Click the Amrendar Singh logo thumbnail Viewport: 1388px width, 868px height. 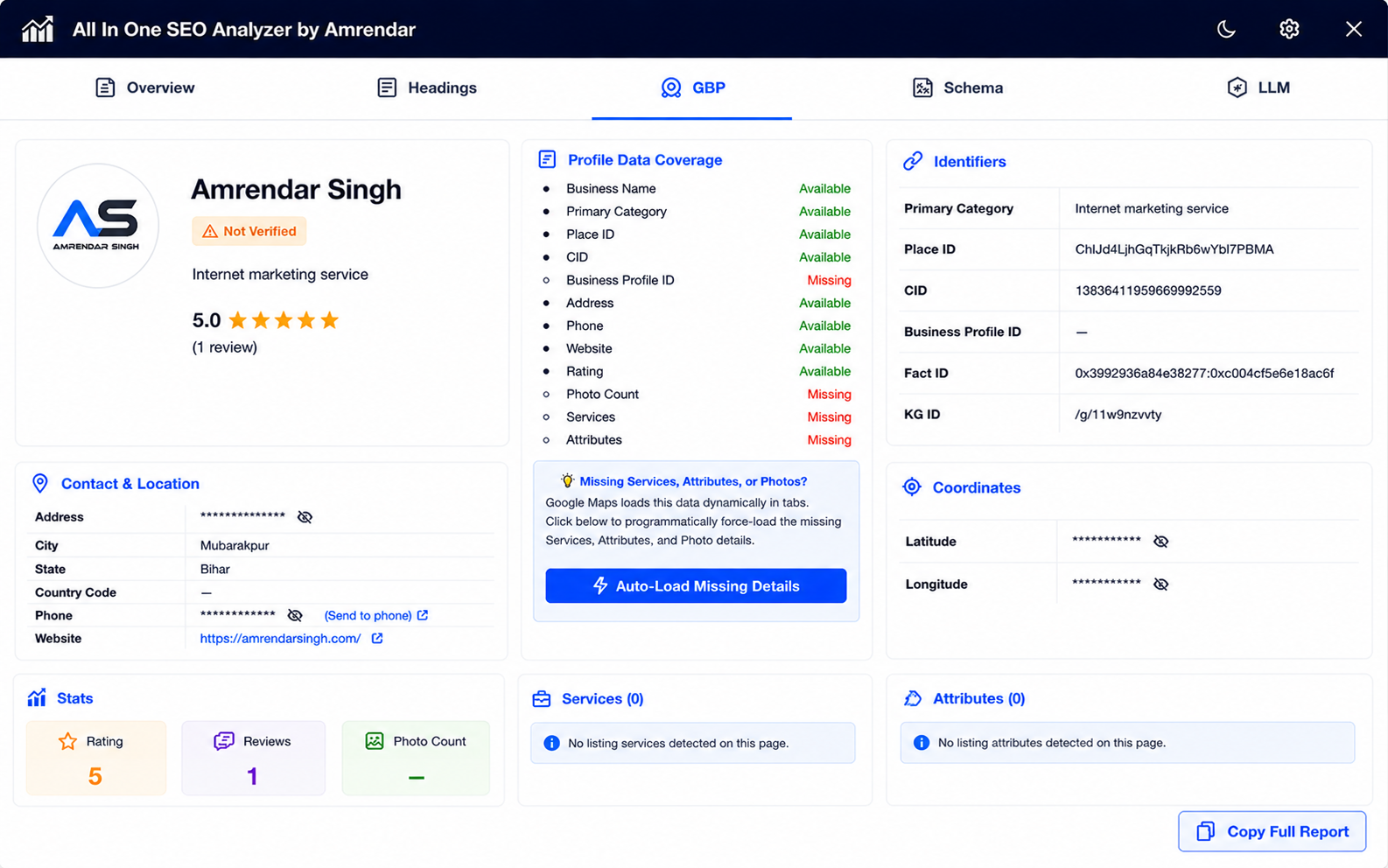97,226
